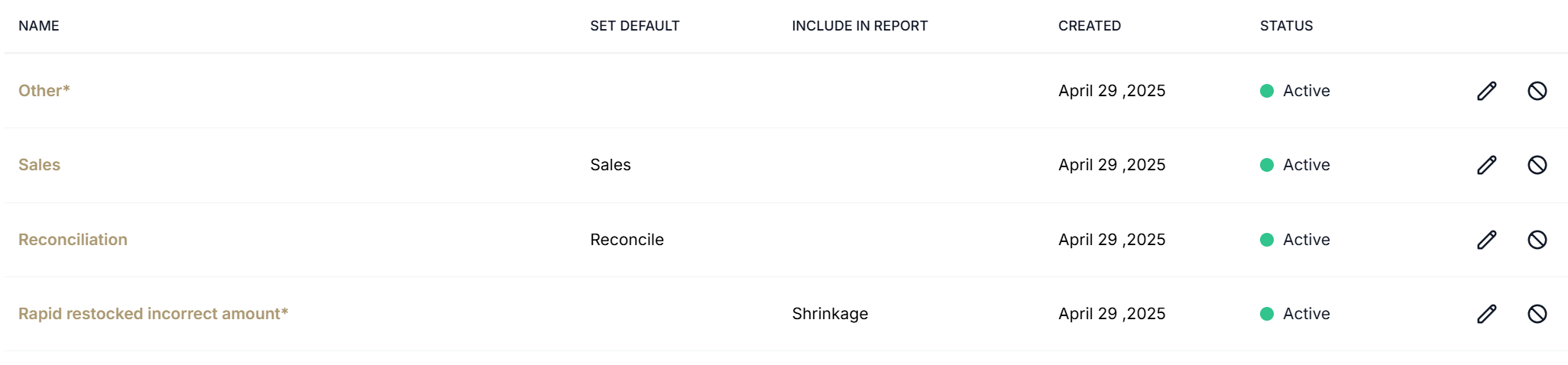Click the STATUS column header
Screen dimensions: 1568x365
point(1286,26)
